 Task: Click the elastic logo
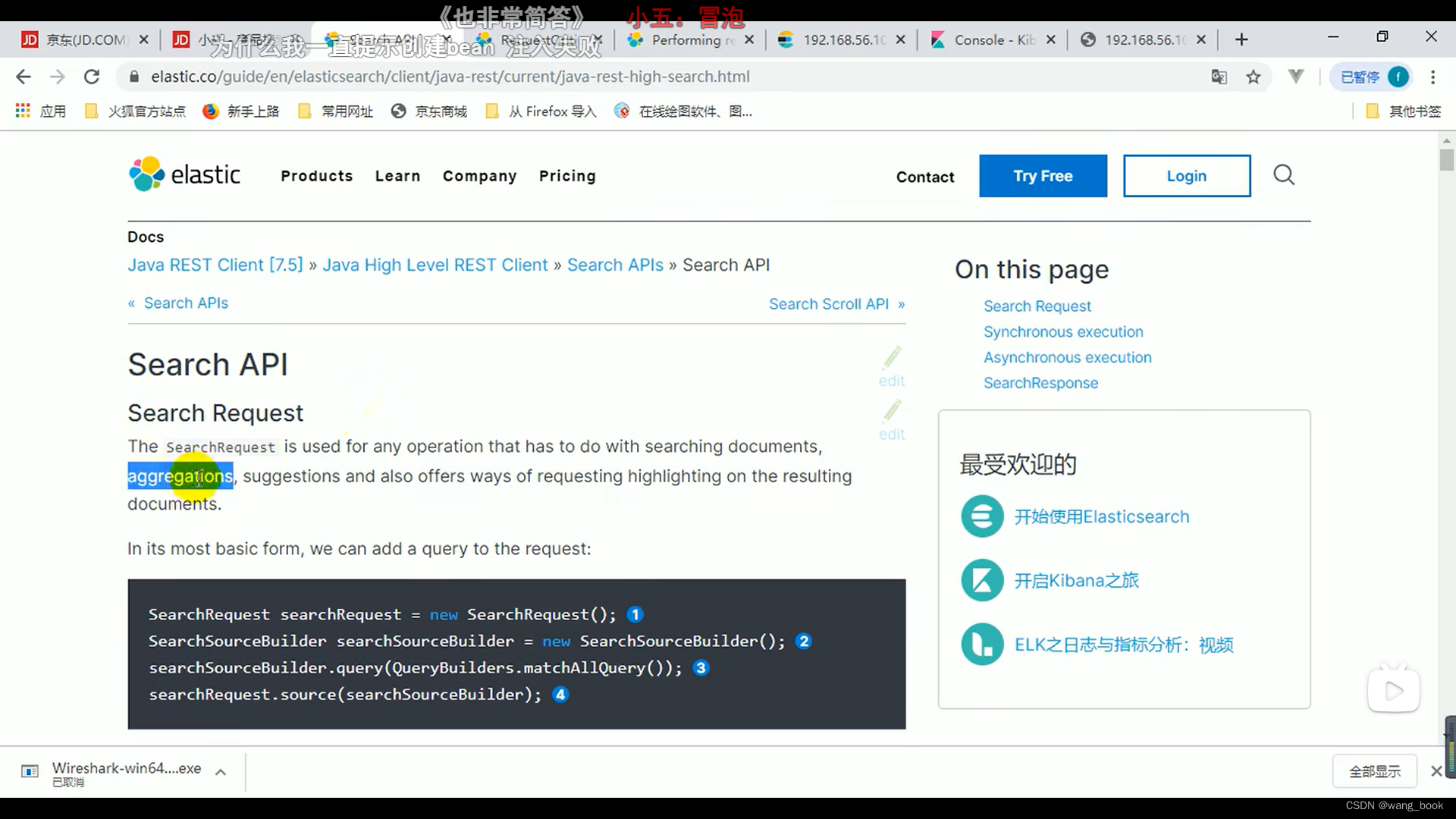[x=184, y=174]
